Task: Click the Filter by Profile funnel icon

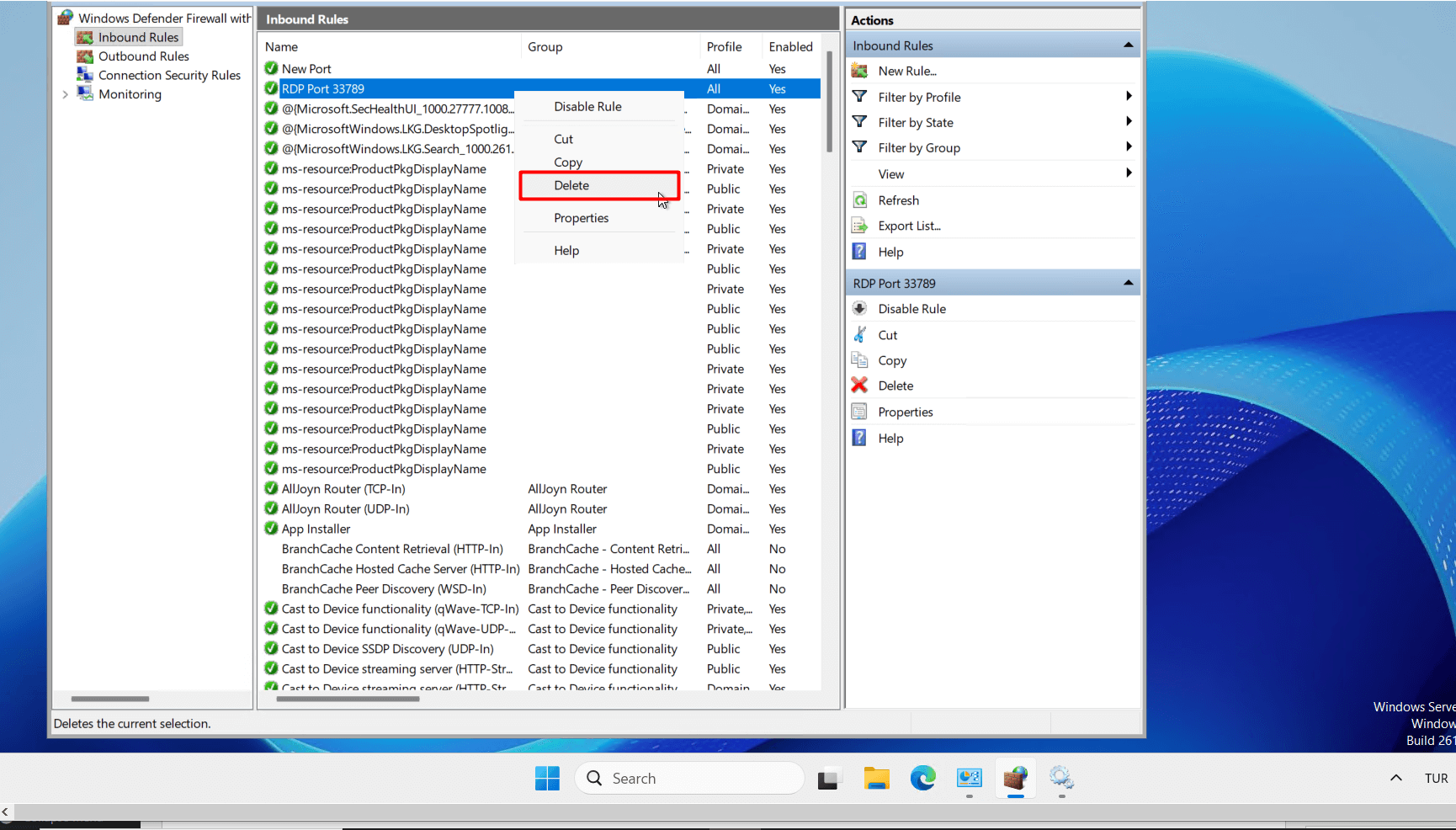Action: 859,97
